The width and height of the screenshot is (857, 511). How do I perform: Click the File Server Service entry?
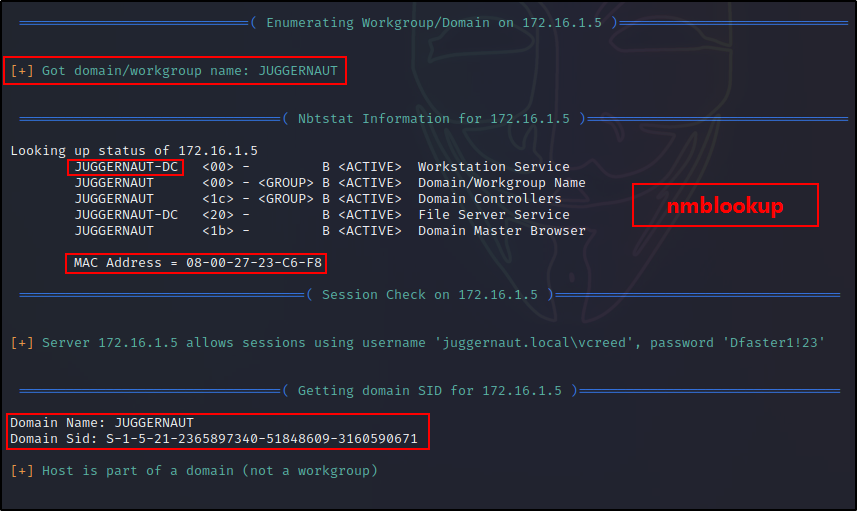tap(494, 215)
